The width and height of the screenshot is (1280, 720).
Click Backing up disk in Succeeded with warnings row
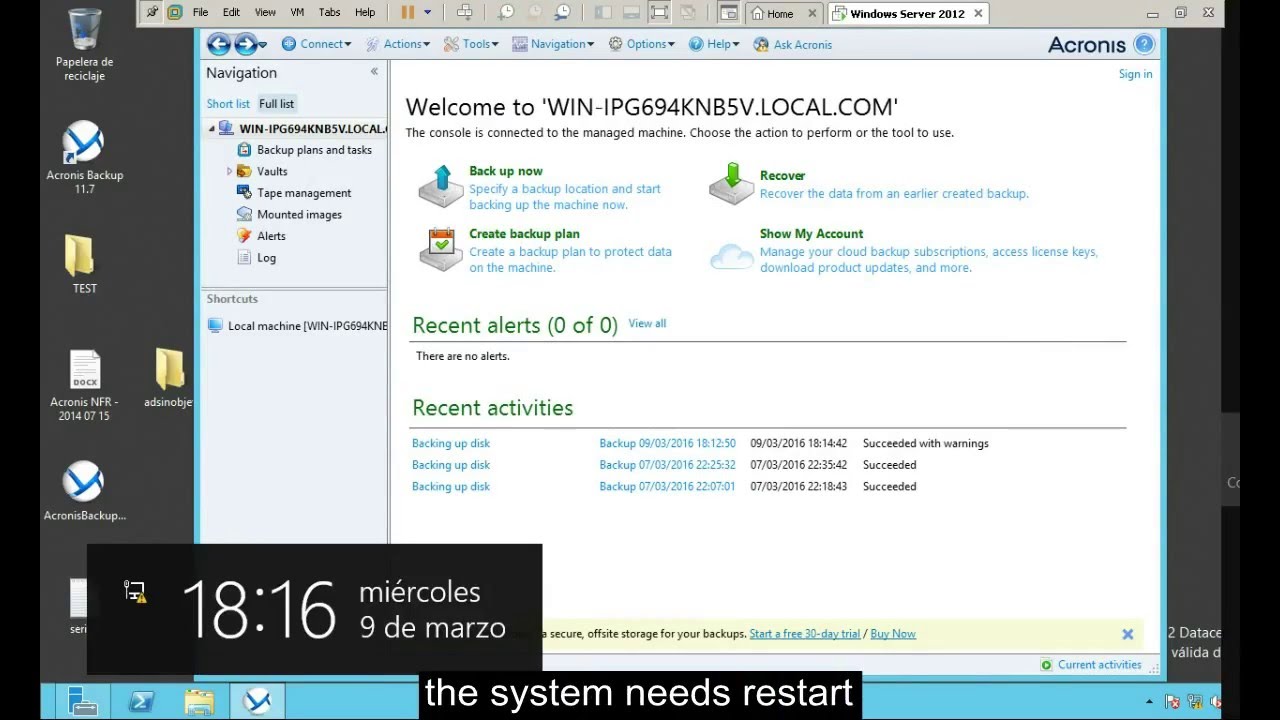(x=451, y=443)
